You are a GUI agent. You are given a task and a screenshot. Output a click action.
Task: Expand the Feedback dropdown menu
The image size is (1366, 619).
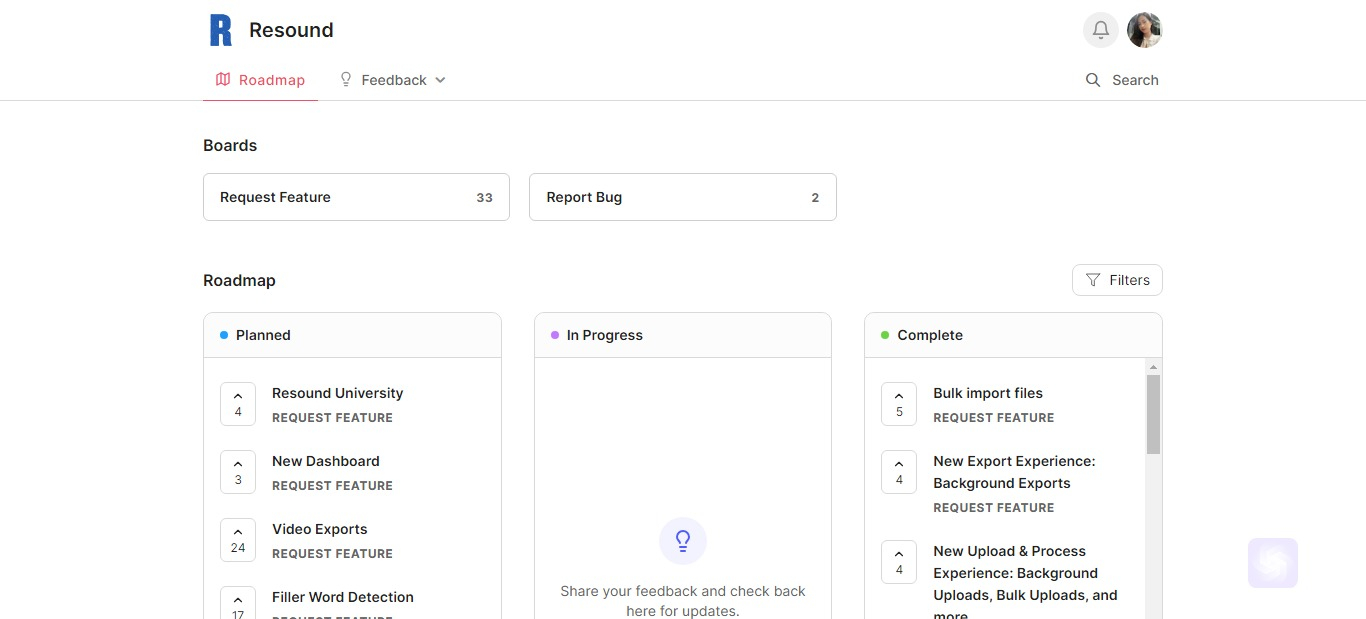393,80
